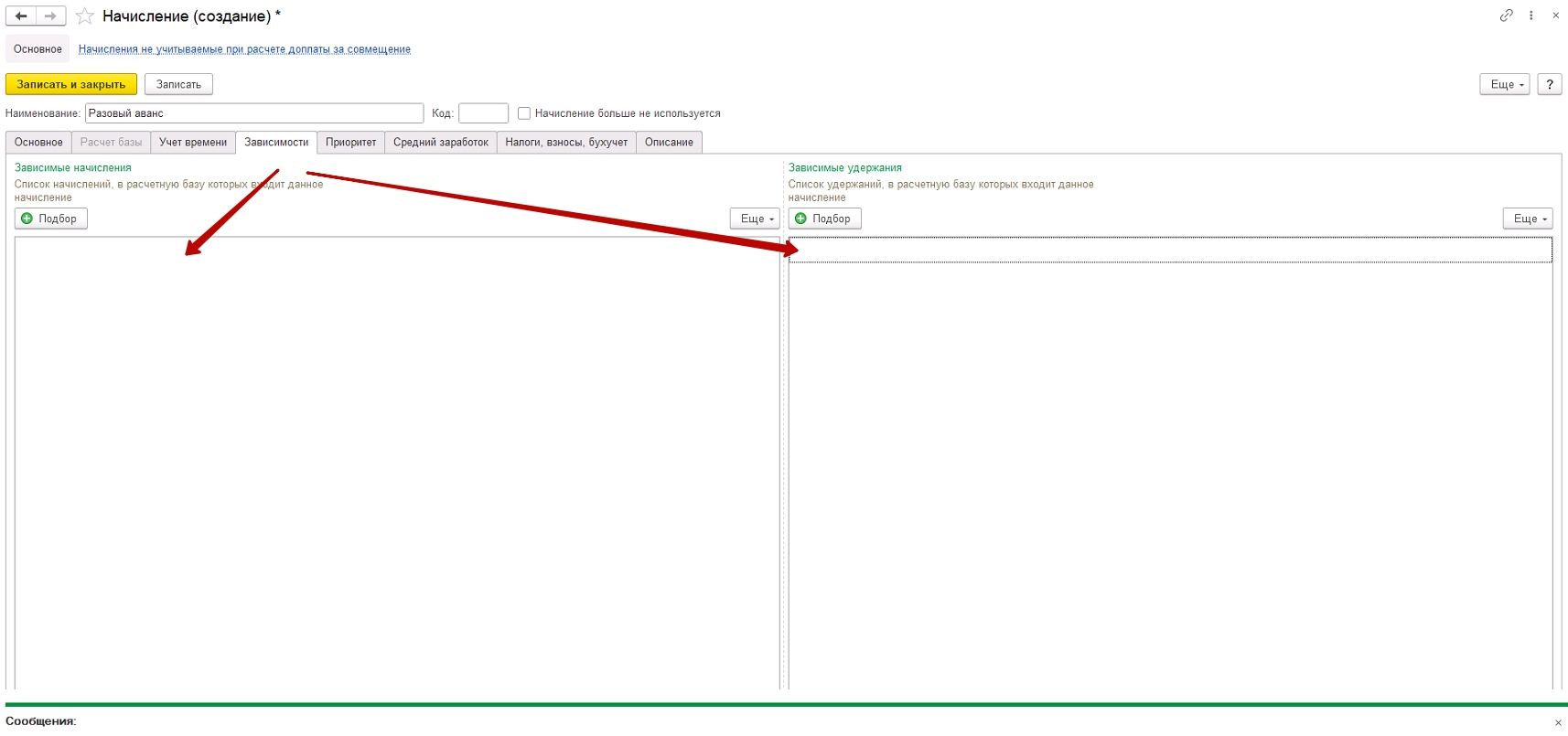Open help with the question mark button
The width and height of the screenshot is (1568, 736).
click(x=1549, y=84)
